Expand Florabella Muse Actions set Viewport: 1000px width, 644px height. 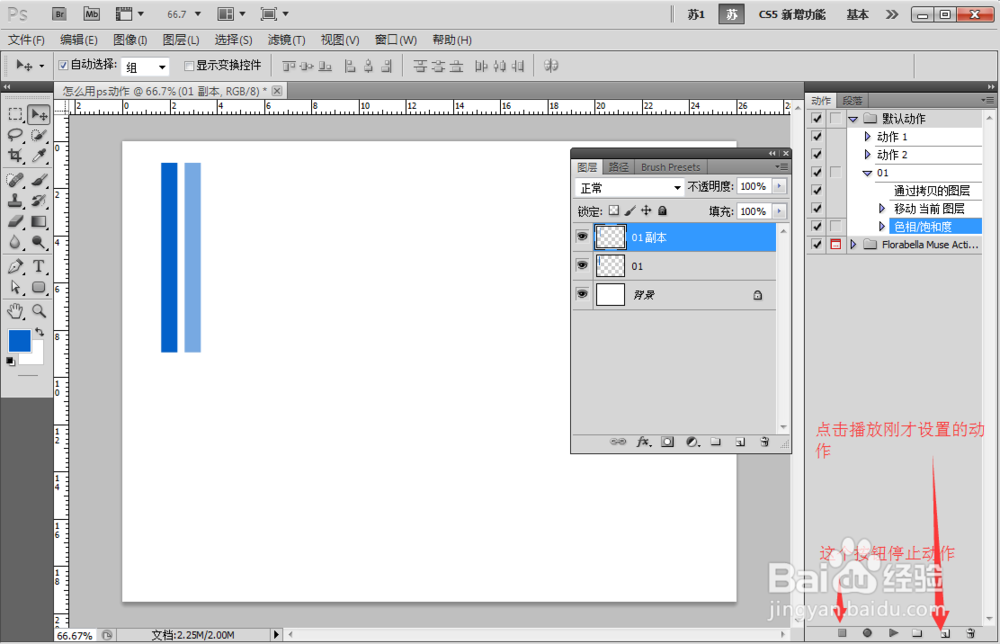[853, 244]
